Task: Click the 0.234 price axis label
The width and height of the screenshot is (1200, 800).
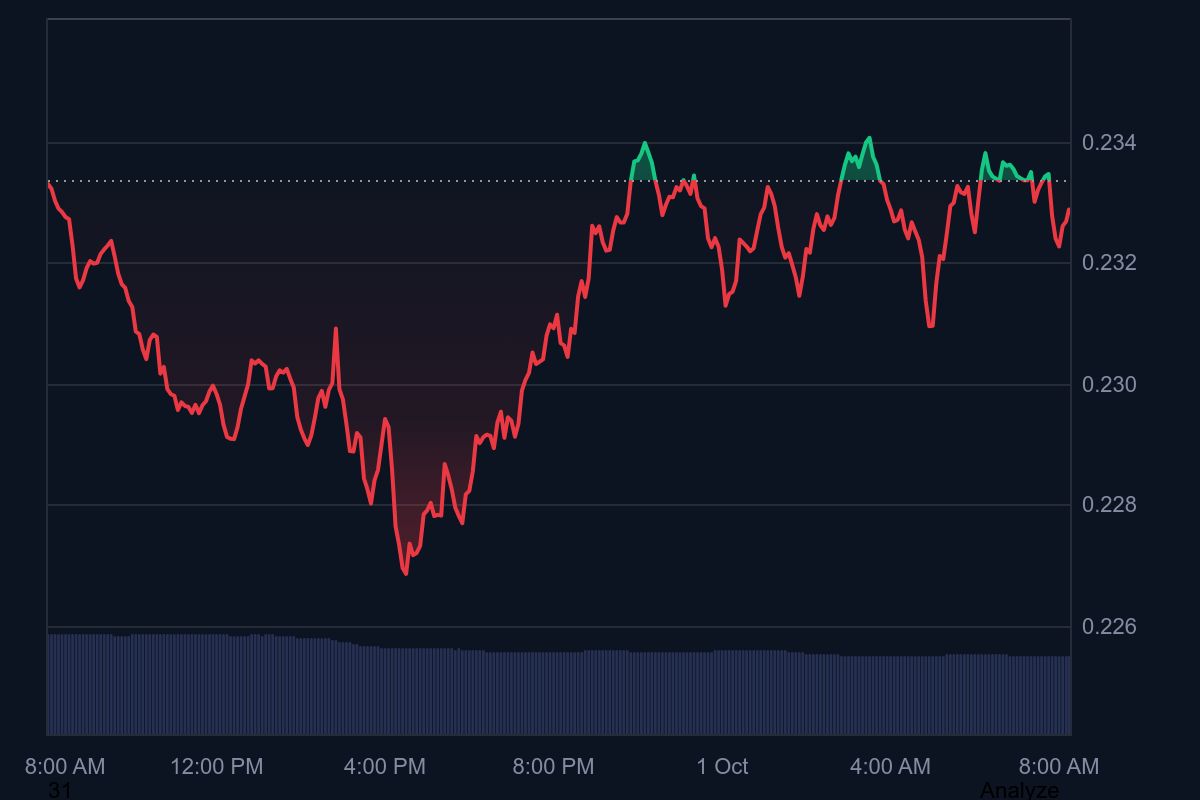Action: pos(1109,143)
